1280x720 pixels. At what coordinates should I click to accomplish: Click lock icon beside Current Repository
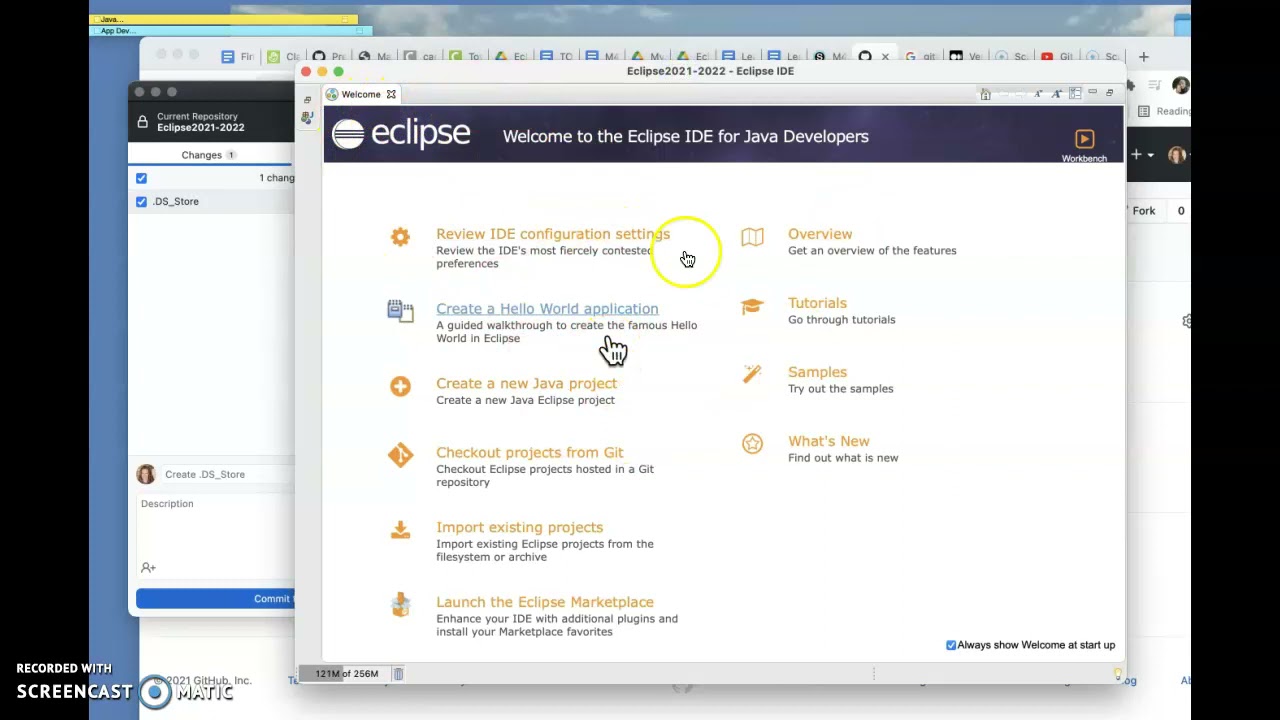(x=142, y=122)
